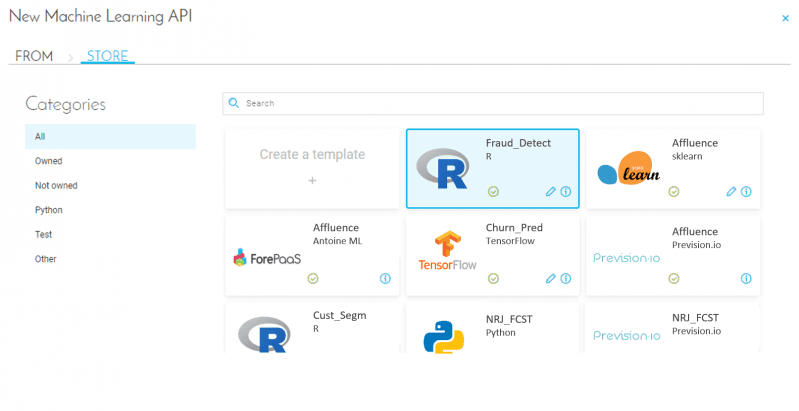Select the Python category filter
The width and height of the screenshot is (799, 411).
(50, 210)
